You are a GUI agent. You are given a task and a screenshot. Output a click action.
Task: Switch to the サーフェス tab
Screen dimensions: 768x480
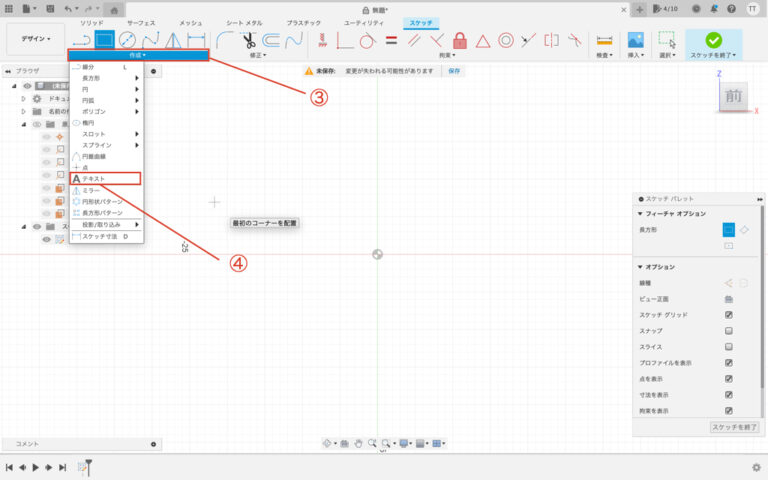click(141, 22)
